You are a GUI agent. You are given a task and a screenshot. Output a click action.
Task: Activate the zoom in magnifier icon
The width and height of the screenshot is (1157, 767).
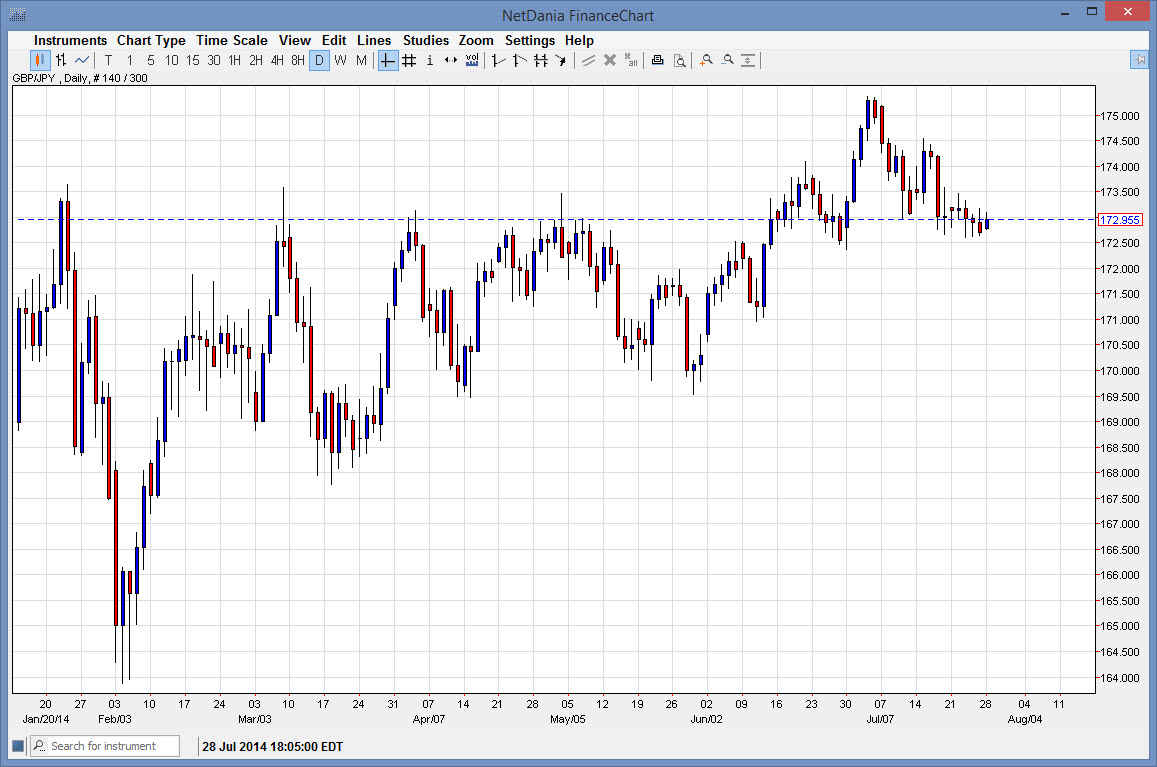(705, 60)
